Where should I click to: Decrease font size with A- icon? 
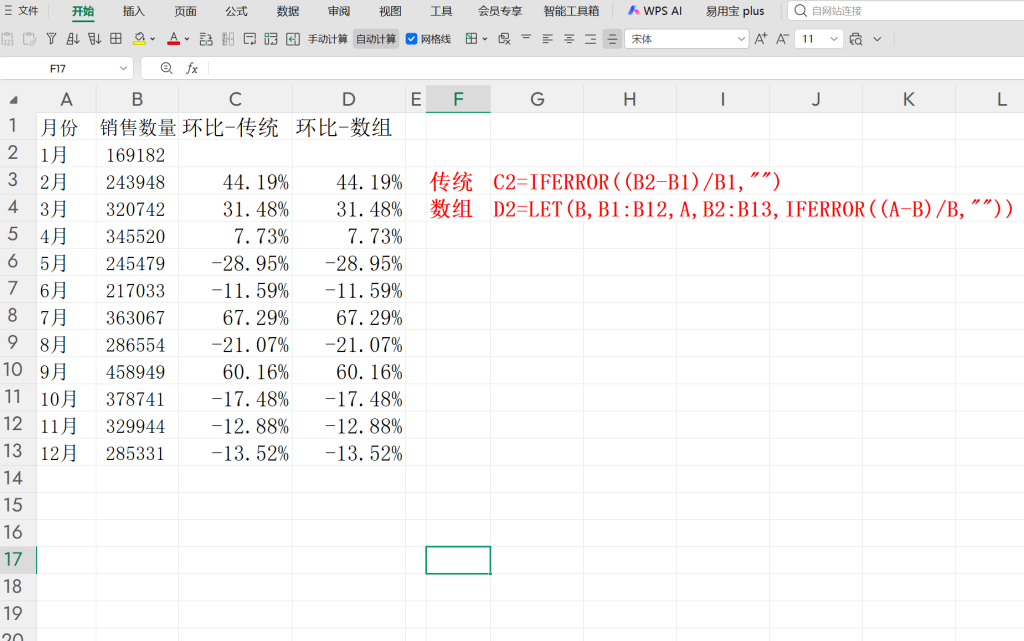[x=782, y=39]
